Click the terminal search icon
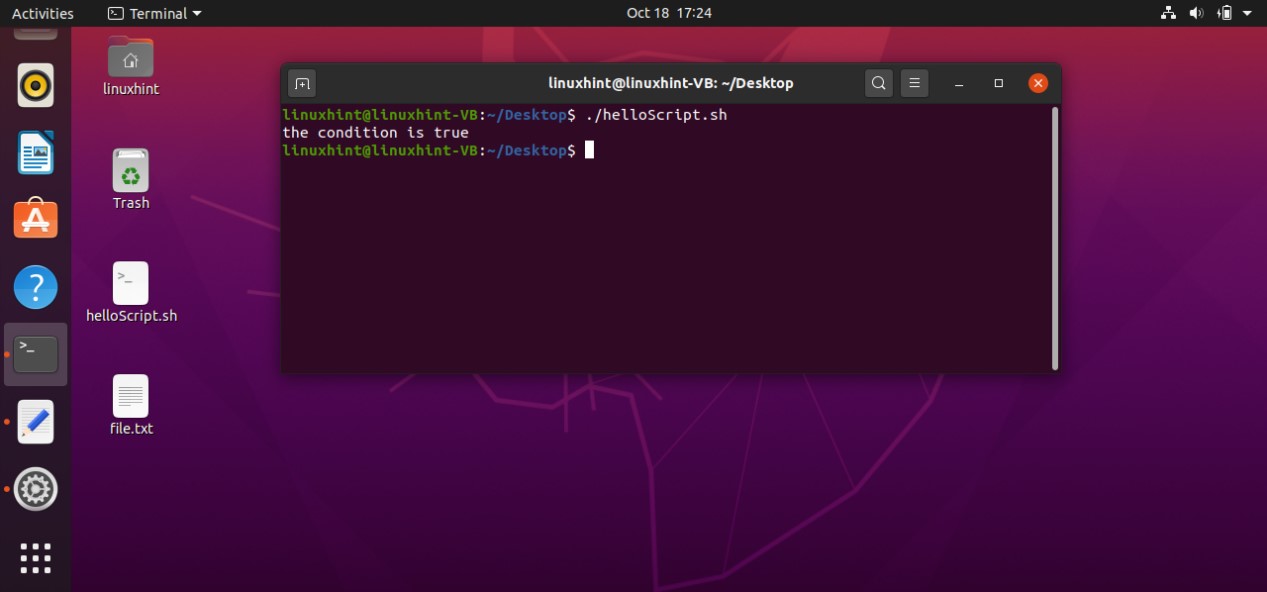Viewport: 1267px width, 592px height. (878, 83)
